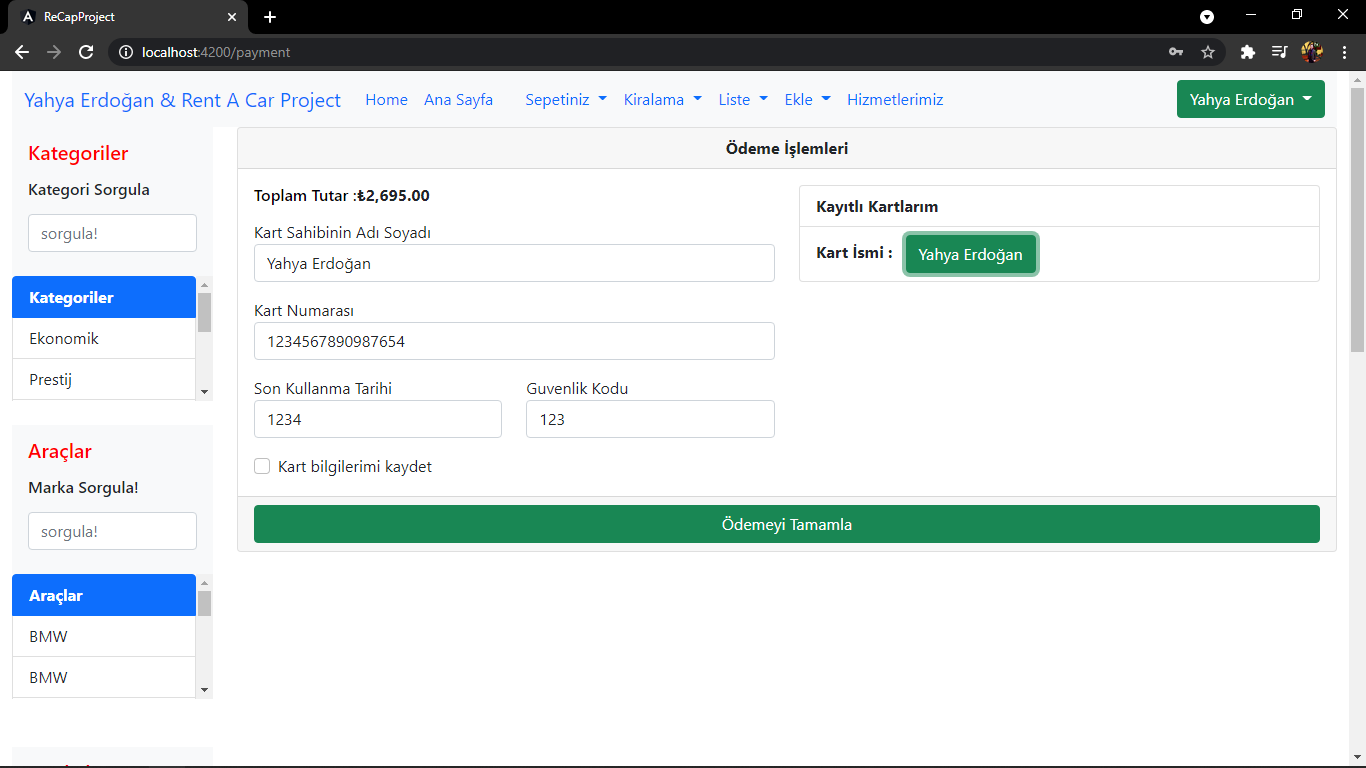Switch to the ReCapProject browser tab

[120, 16]
